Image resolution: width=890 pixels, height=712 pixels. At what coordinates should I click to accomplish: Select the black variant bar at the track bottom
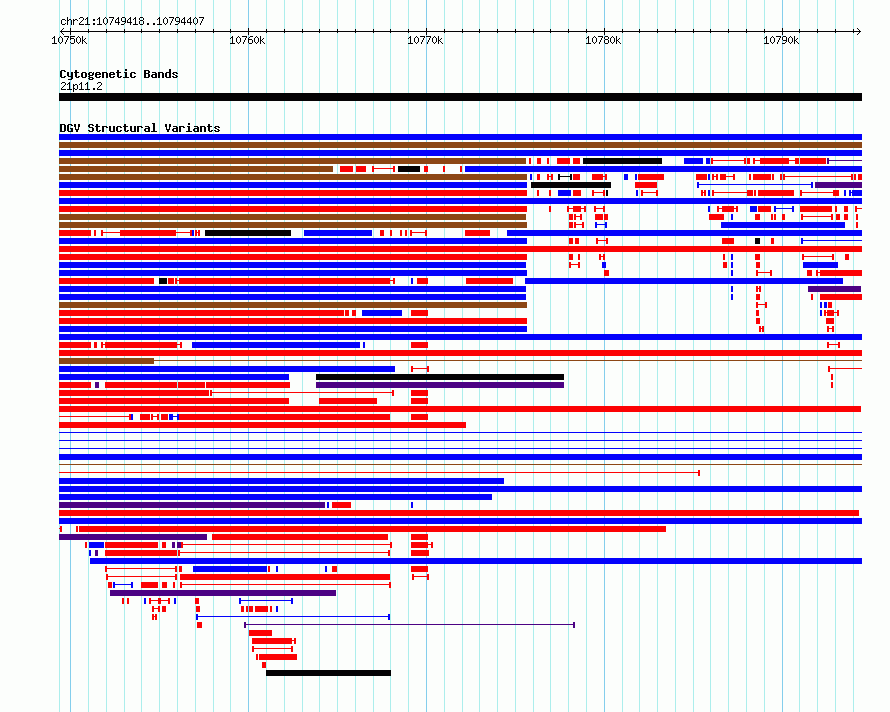pos(329,673)
